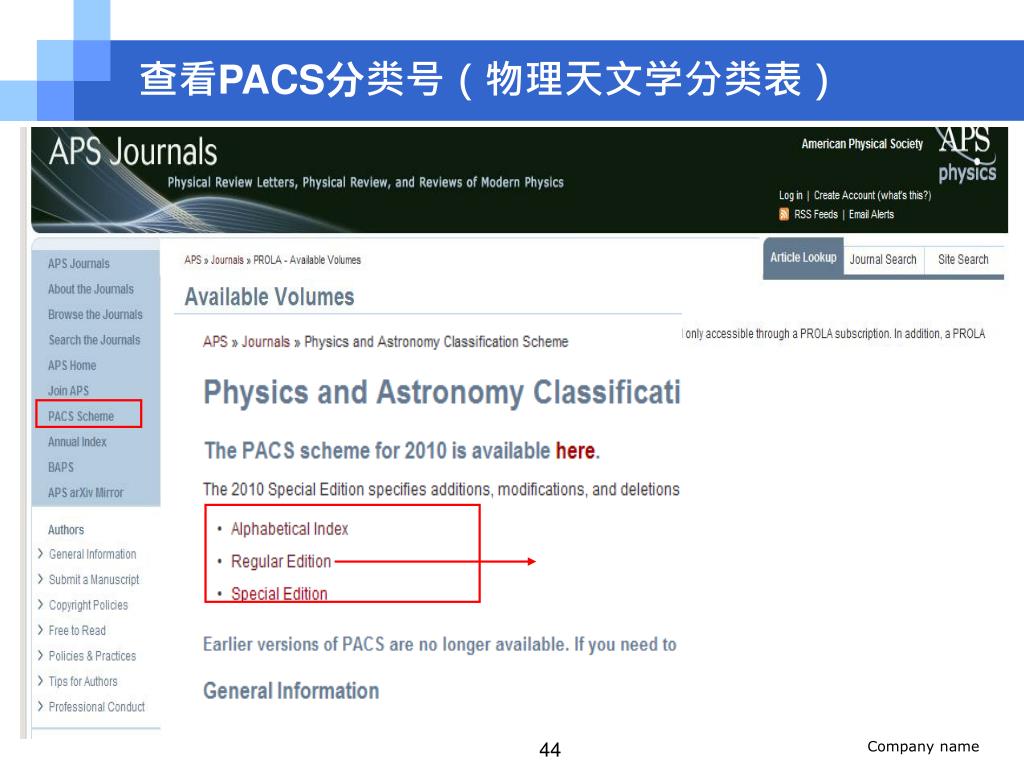Open Email Alerts link
The height and width of the screenshot is (768, 1024).
coord(871,214)
